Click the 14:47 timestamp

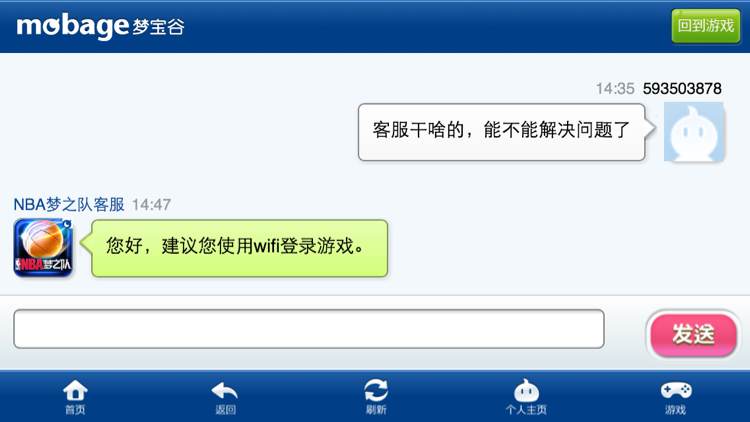click(x=151, y=205)
